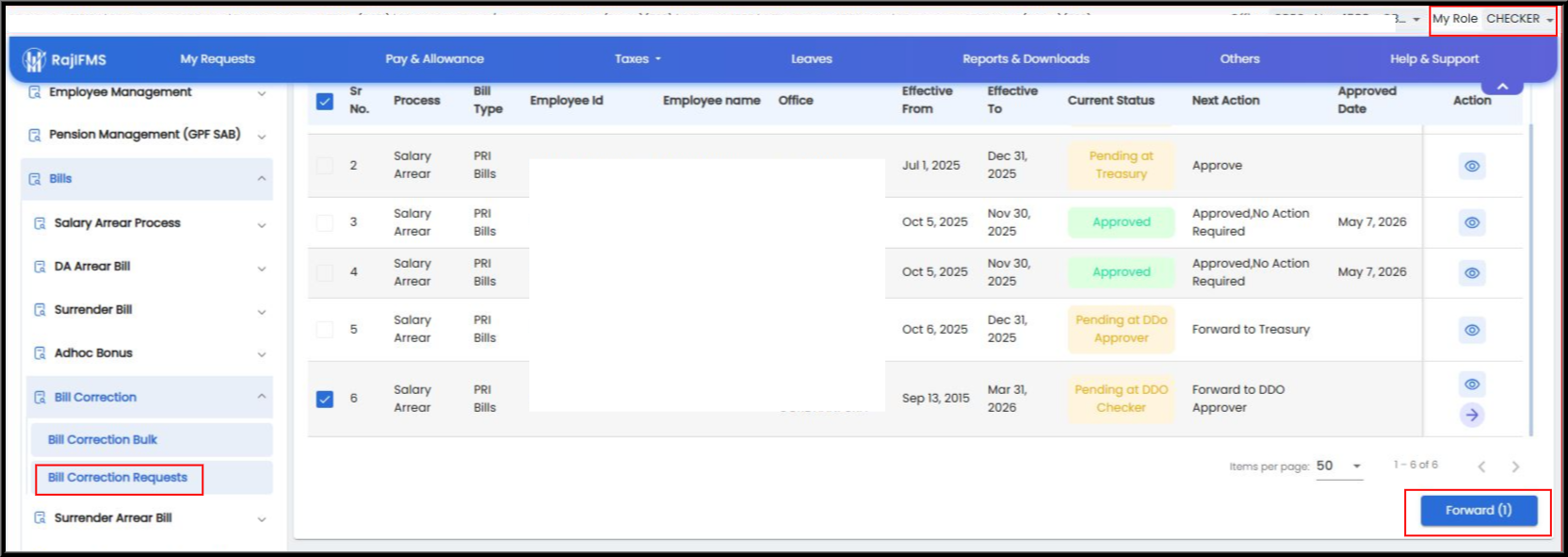View details of row 5 request

(x=1472, y=330)
